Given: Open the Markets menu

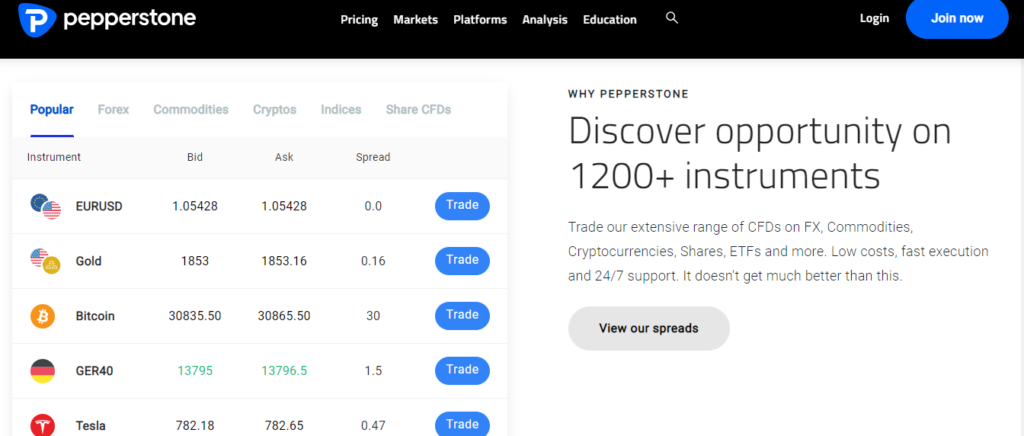Looking at the screenshot, I should click(x=415, y=20).
